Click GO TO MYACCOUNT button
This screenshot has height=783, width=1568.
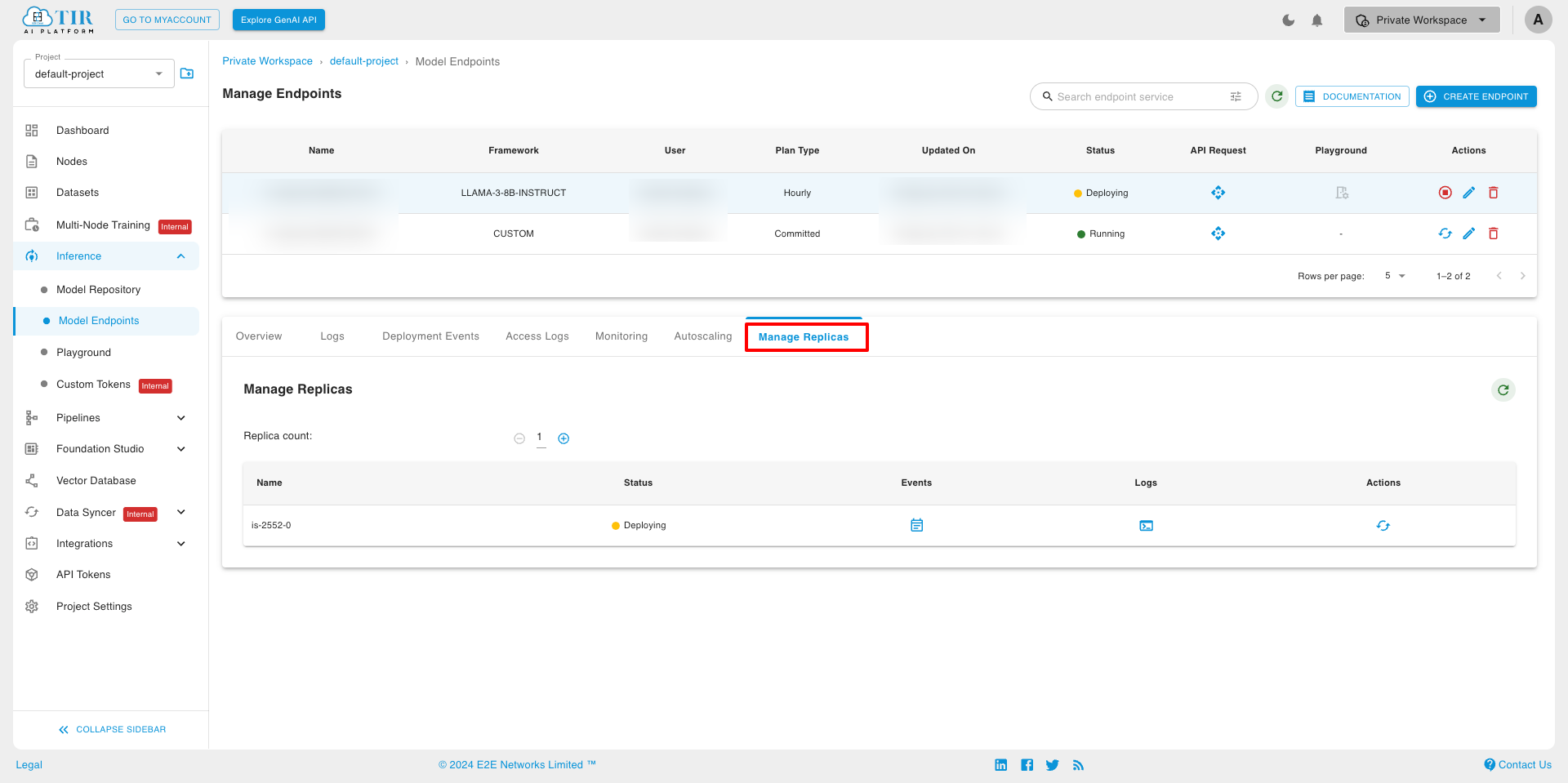(x=167, y=20)
